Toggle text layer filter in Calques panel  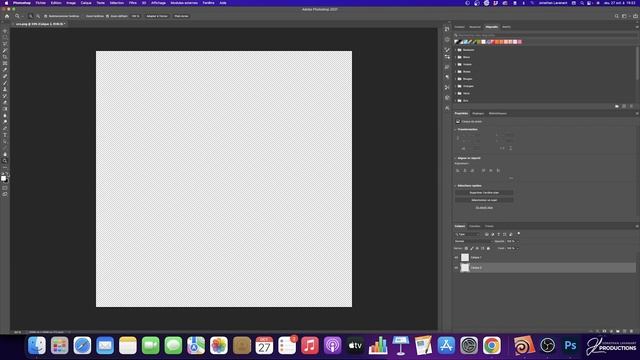498,234
